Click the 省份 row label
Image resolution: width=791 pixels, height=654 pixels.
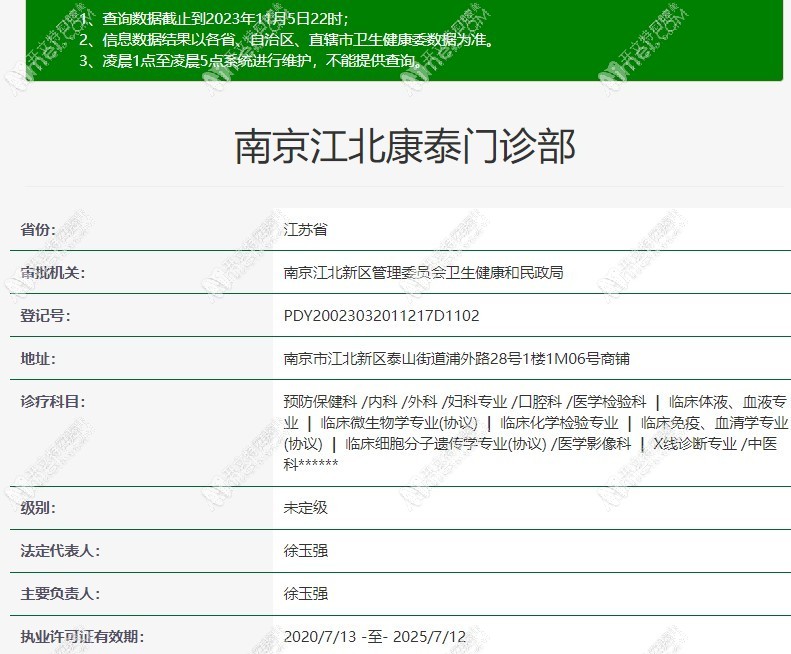coord(38,229)
